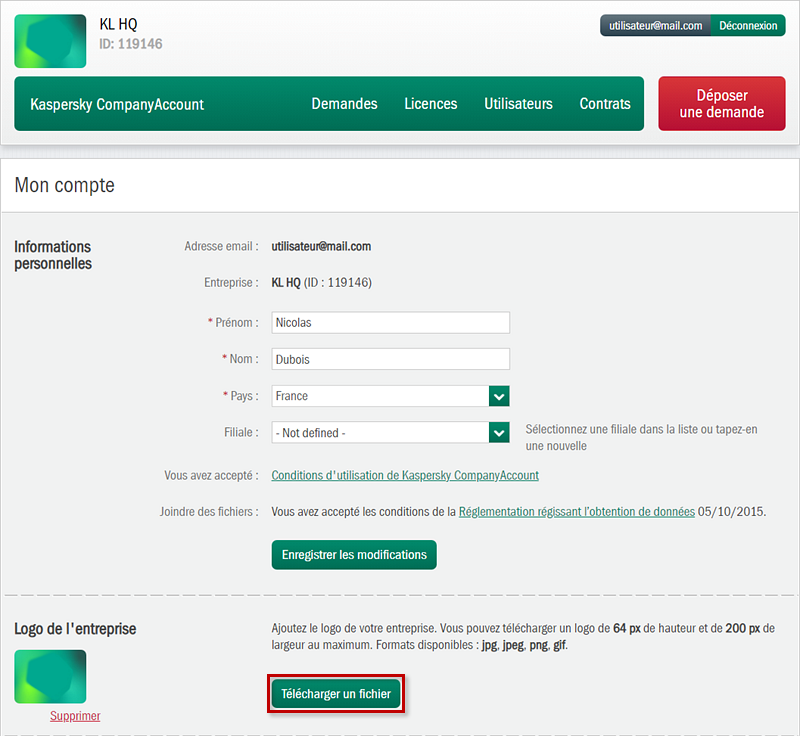The width and height of the screenshot is (800, 736).
Task: Save with Enregistrer les modifications
Action: tap(354, 554)
